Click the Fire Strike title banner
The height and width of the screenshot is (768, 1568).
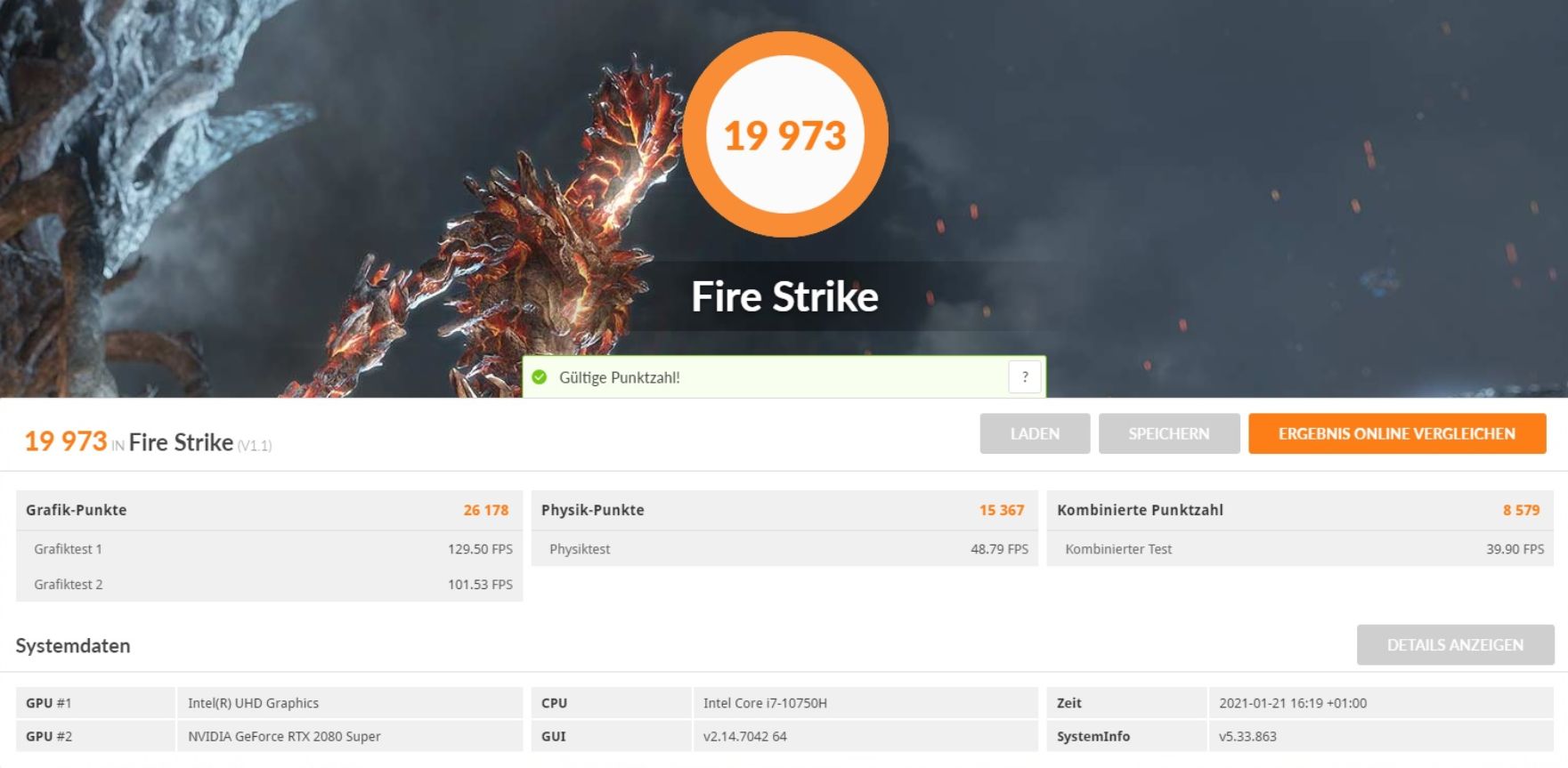tap(784, 296)
